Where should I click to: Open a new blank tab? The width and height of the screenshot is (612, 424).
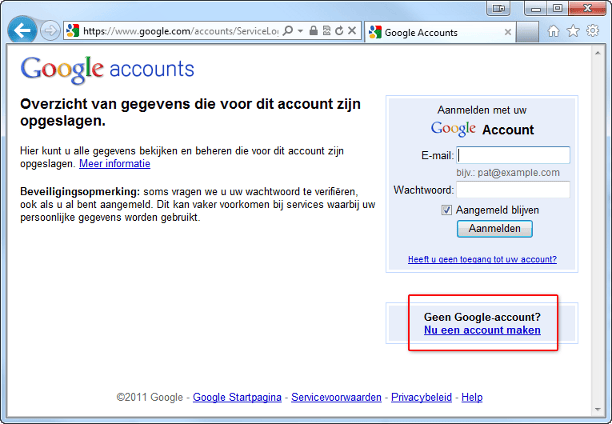coord(527,32)
